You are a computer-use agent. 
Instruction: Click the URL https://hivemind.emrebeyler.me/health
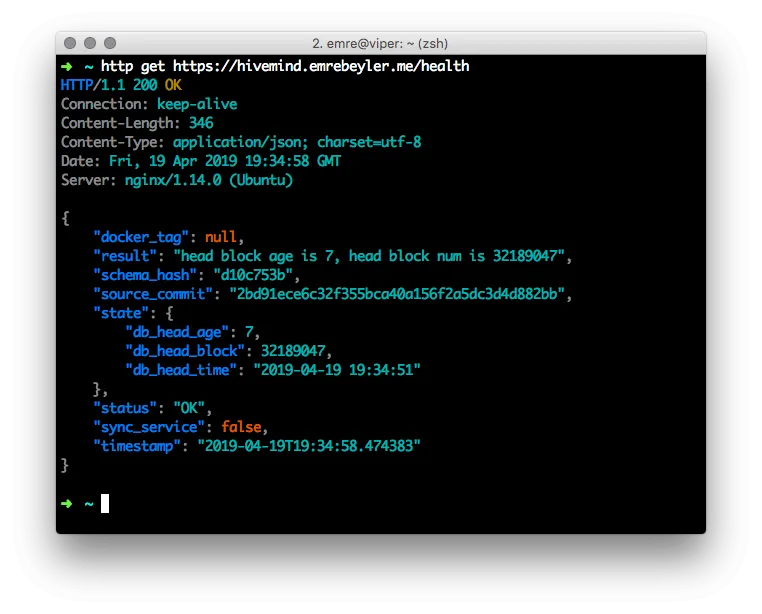(x=321, y=66)
